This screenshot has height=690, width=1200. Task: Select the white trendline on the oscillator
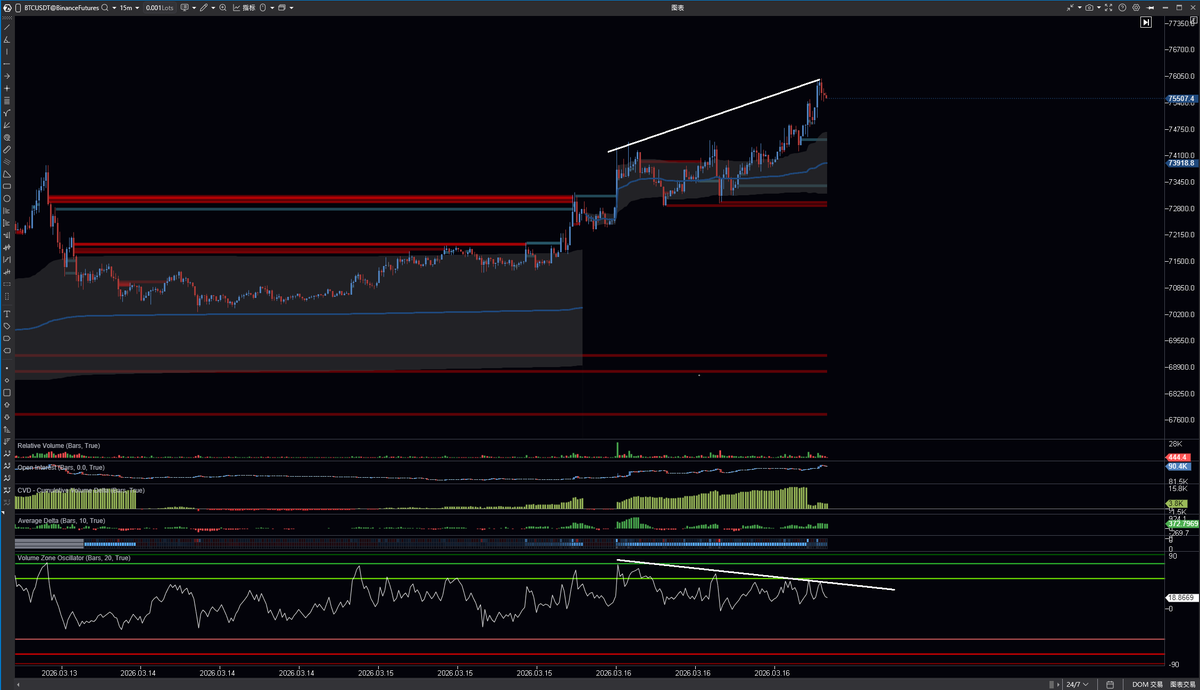click(x=755, y=575)
